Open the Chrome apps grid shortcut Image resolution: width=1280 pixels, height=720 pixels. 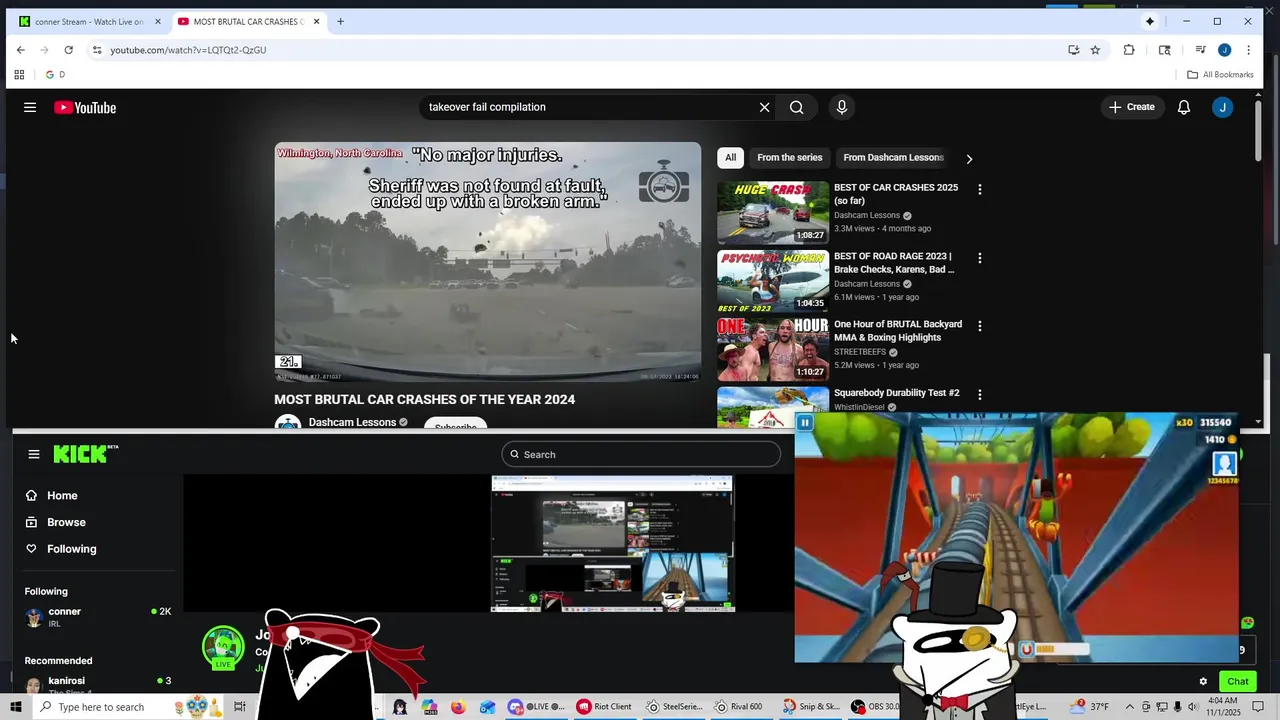click(19, 75)
